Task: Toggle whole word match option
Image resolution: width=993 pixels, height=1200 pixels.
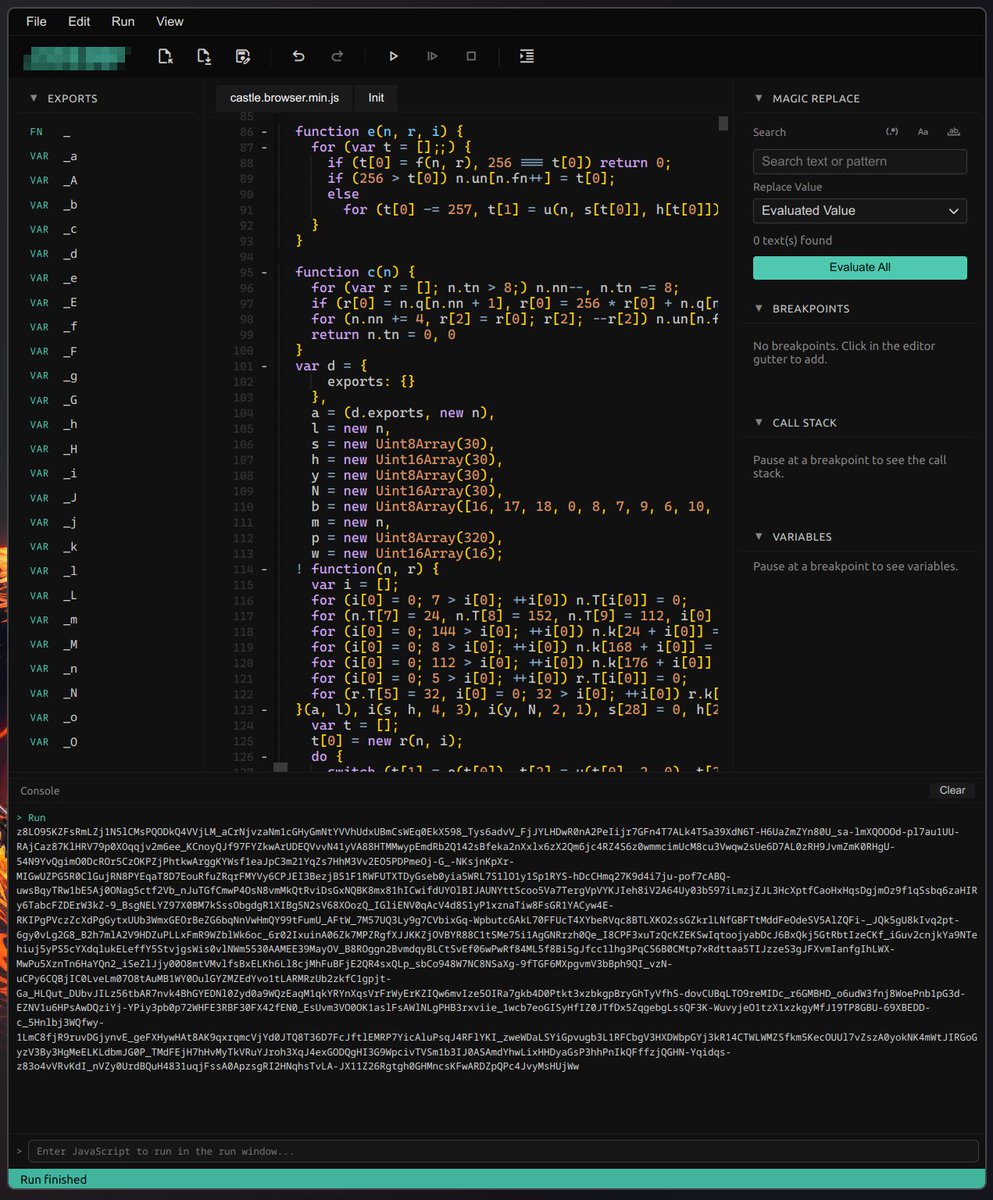Action: coord(953,132)
